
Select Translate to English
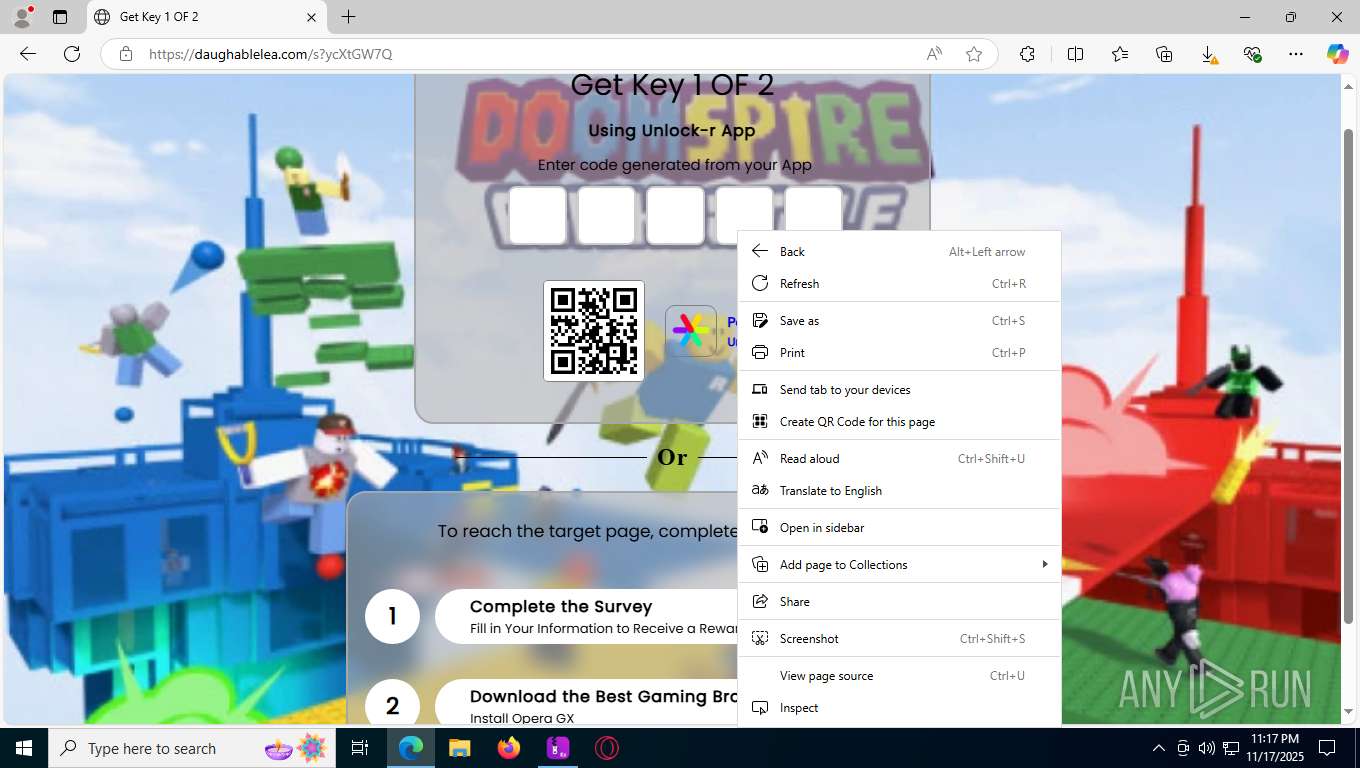tap(899, 491)
